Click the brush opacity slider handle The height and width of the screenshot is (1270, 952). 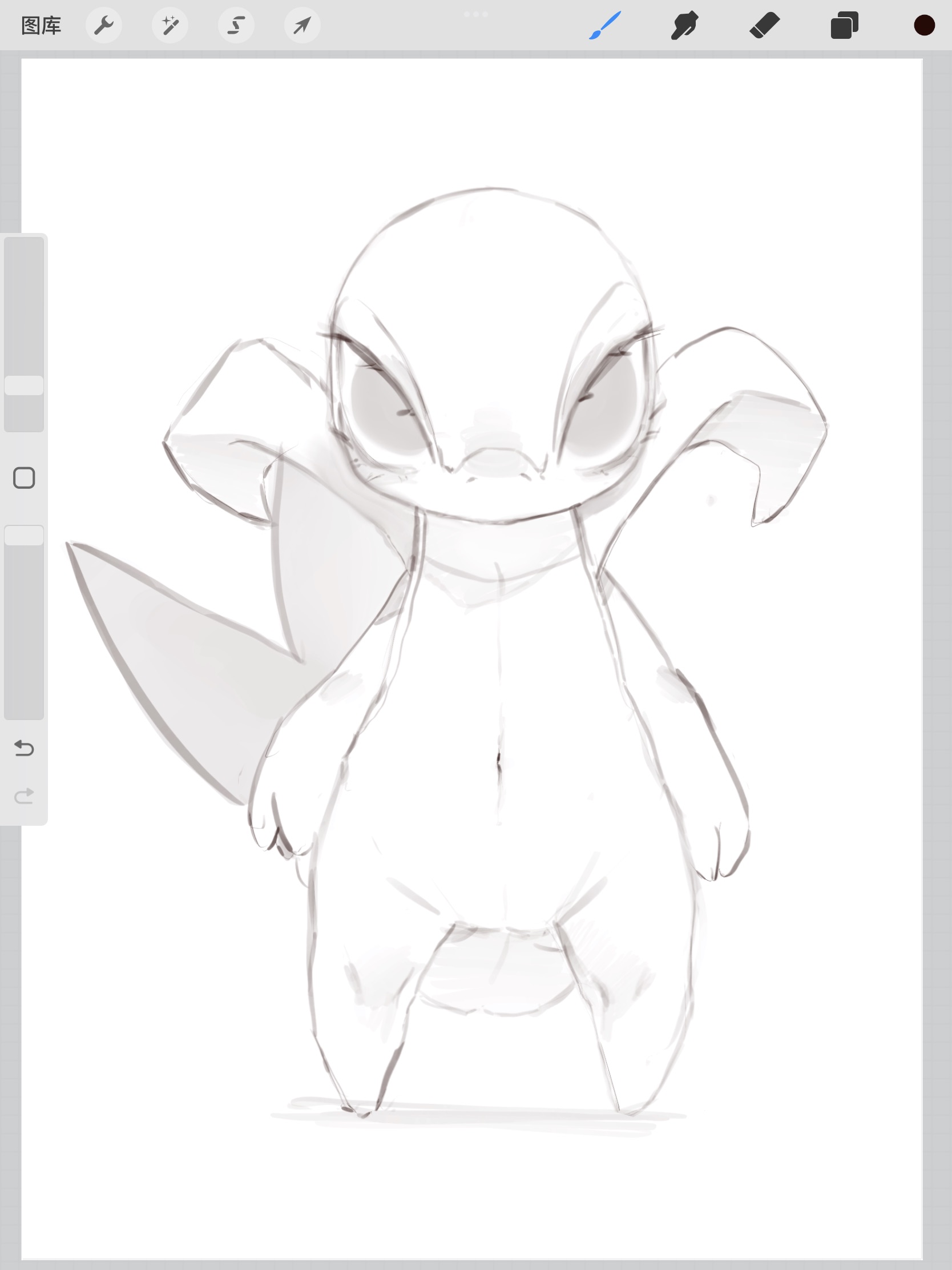point(24,535)
